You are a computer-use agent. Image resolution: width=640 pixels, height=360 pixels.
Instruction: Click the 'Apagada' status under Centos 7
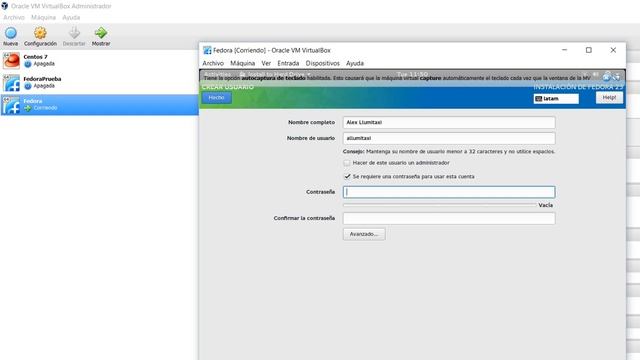pyautogui.click(x=44, y=64)
